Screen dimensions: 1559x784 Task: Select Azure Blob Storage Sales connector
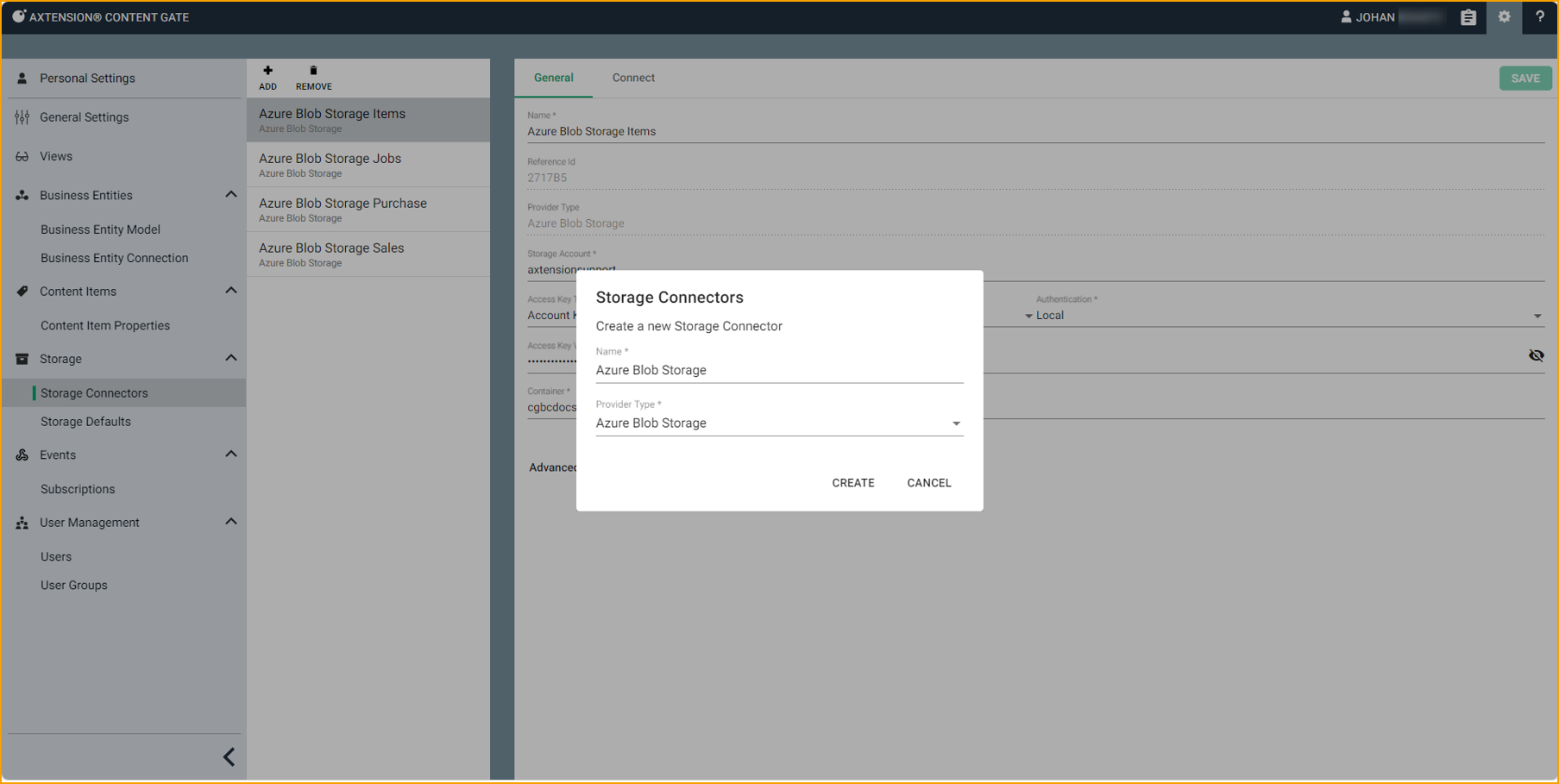(368, 254)
